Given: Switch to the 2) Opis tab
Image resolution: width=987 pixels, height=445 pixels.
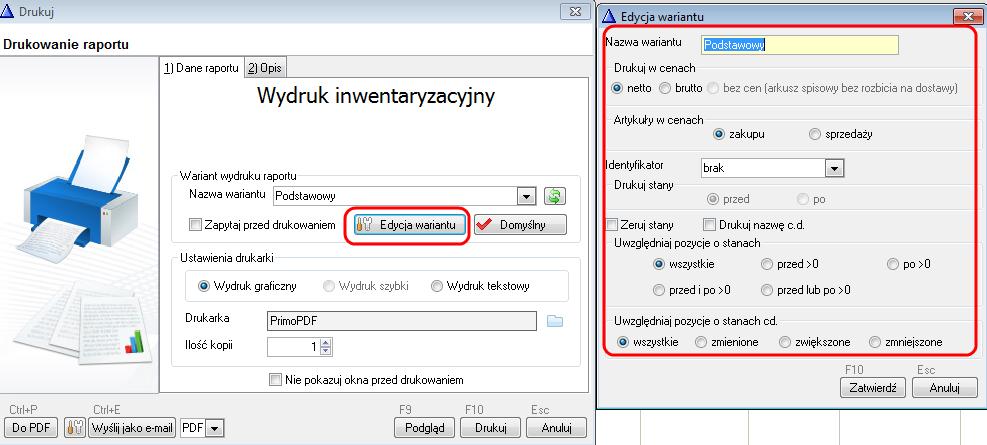Looking at the screenshot, I should [x=266, y=68].
